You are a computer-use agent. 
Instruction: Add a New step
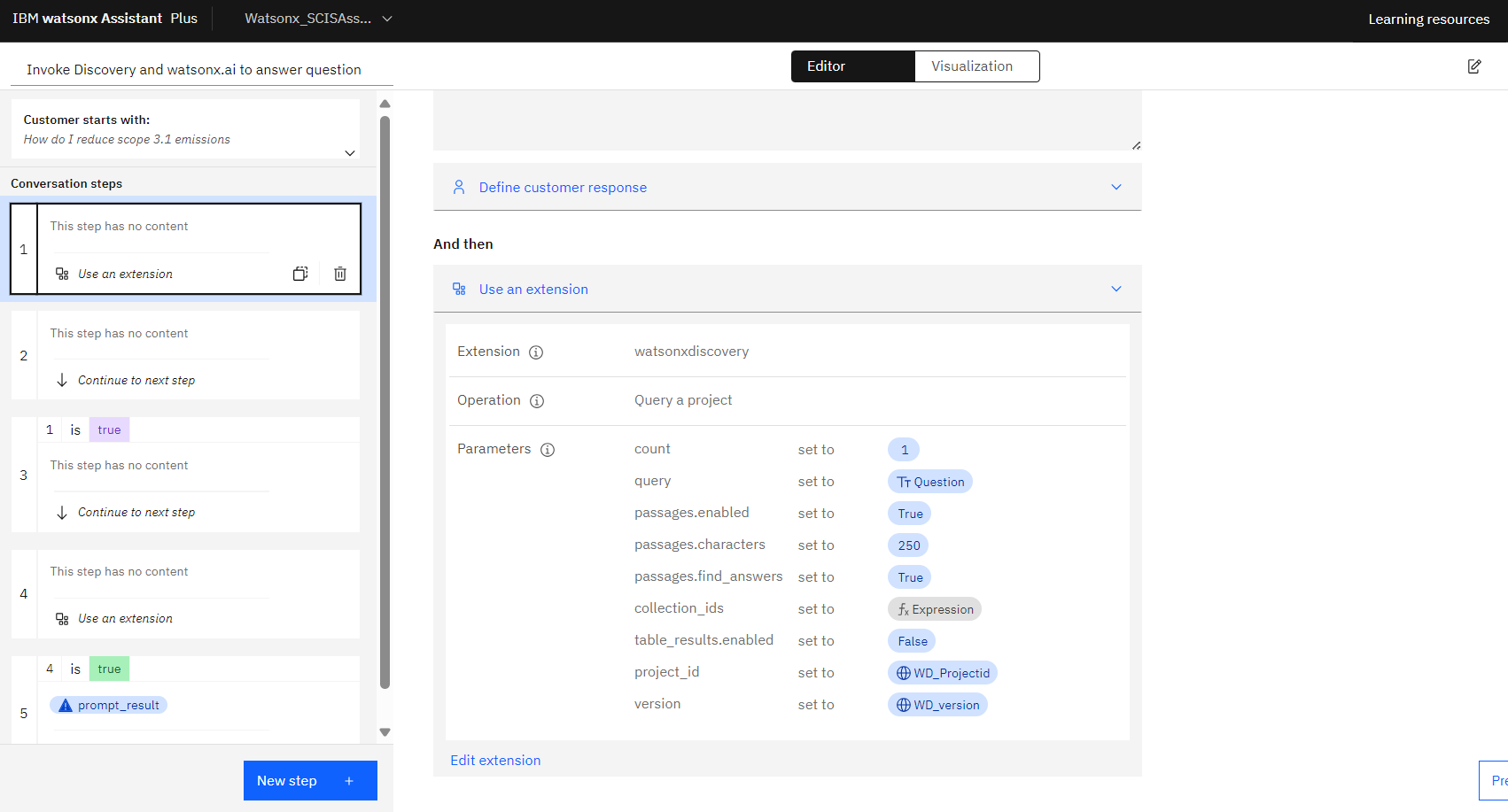[310, 780]
